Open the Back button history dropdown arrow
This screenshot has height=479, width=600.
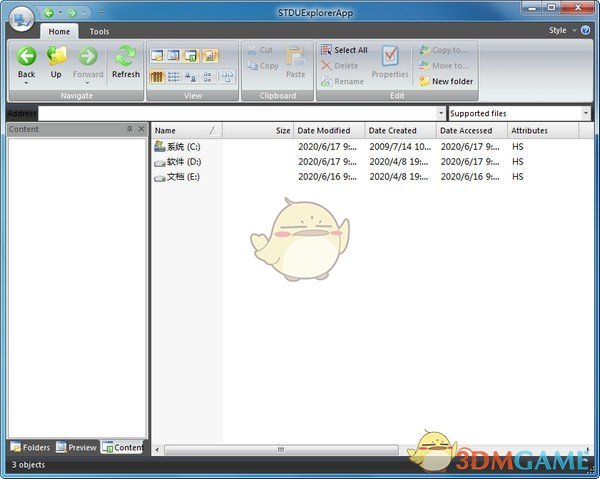pyautogui.click(x=26, y=83)
